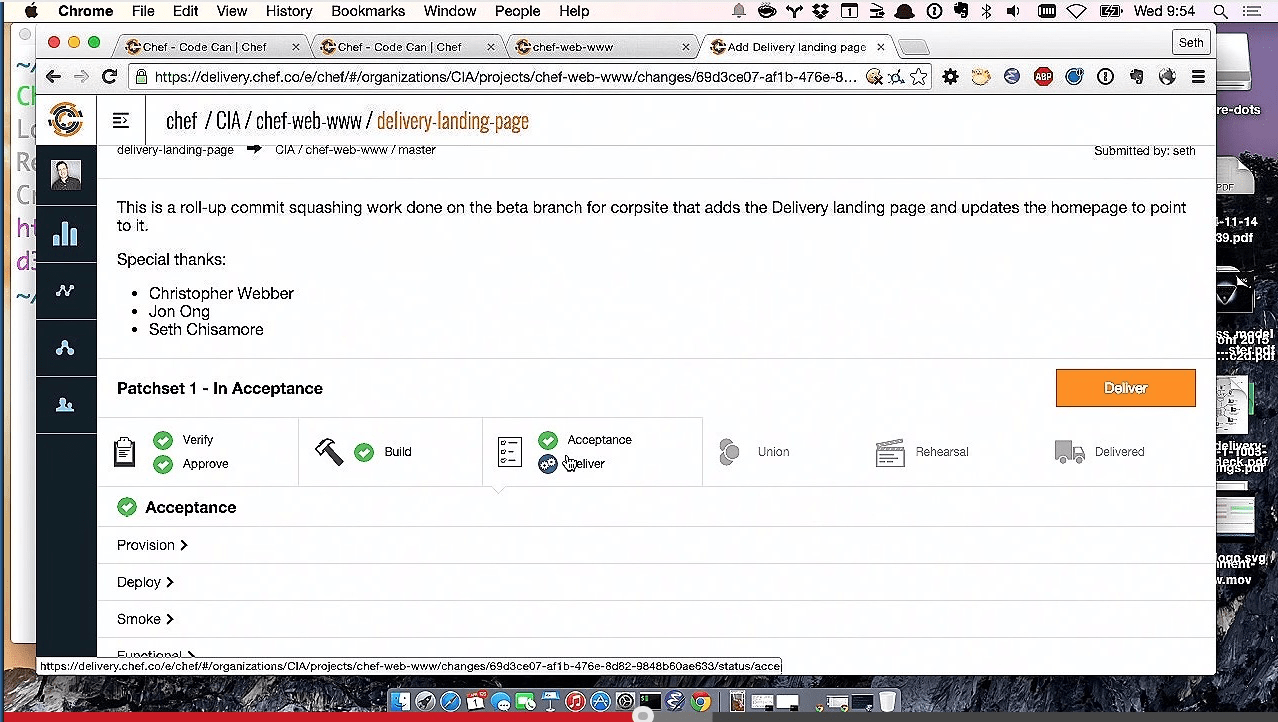The image size is (1278, 722).
Task: Open Terminal from the Dock
Action: click(x=650, y=702)
